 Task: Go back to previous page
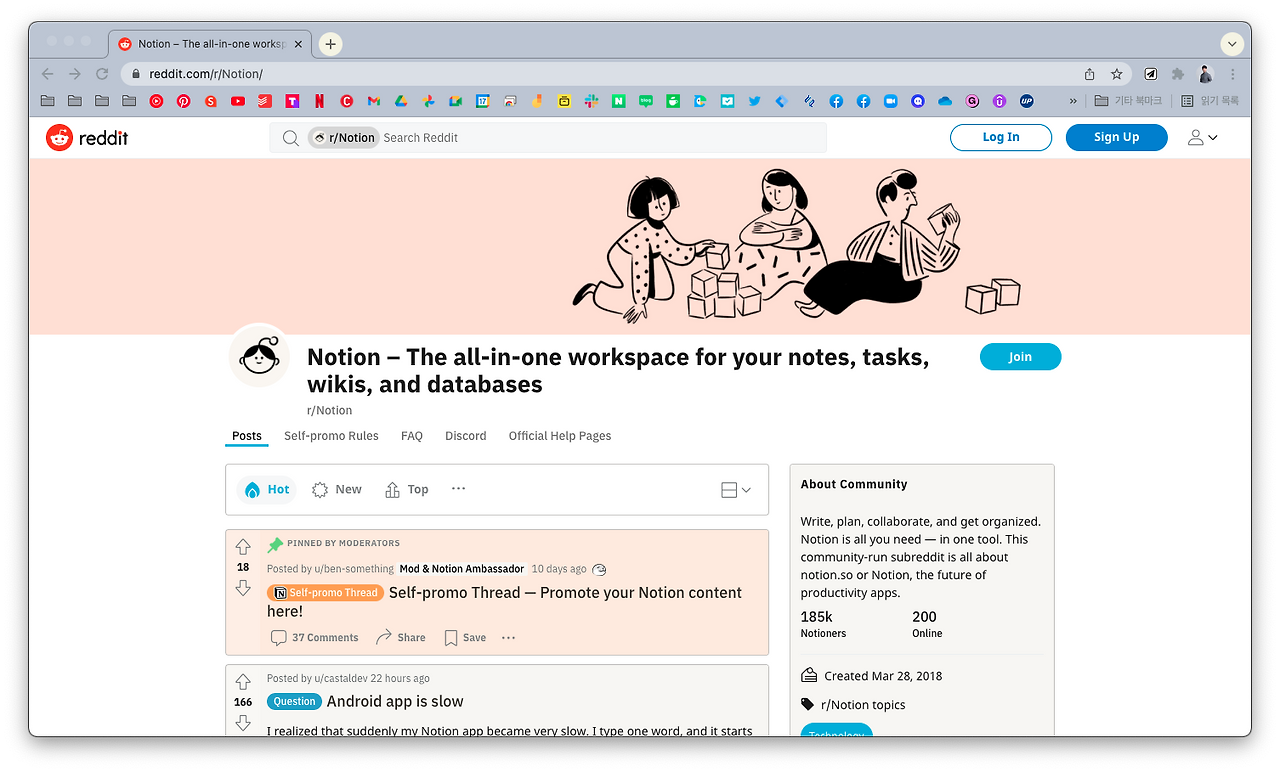coord(47,74)
